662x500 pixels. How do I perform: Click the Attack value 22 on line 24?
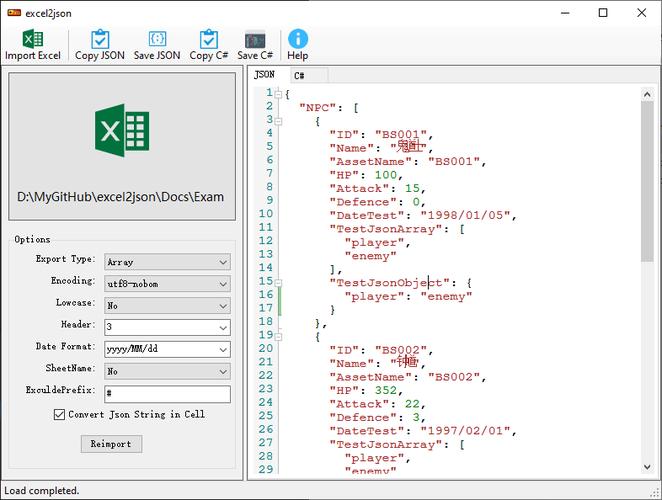[x=412, y=404]
